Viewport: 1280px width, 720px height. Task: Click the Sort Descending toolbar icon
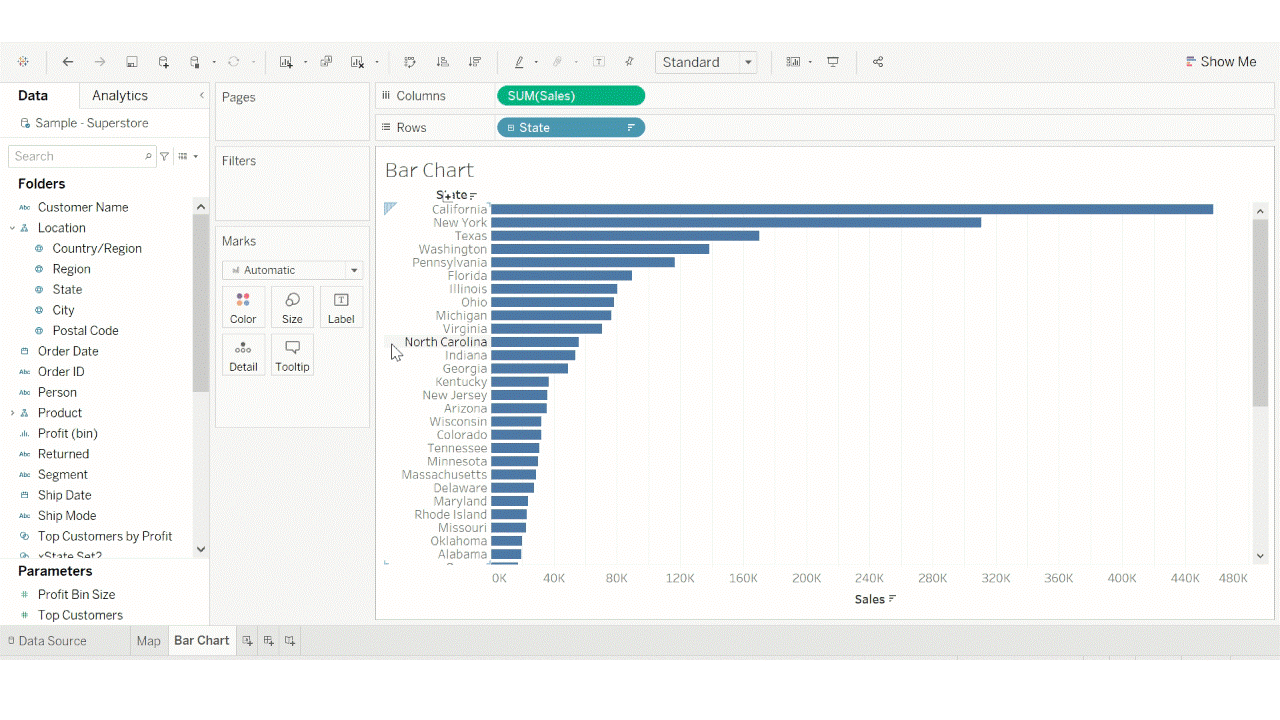475,62
